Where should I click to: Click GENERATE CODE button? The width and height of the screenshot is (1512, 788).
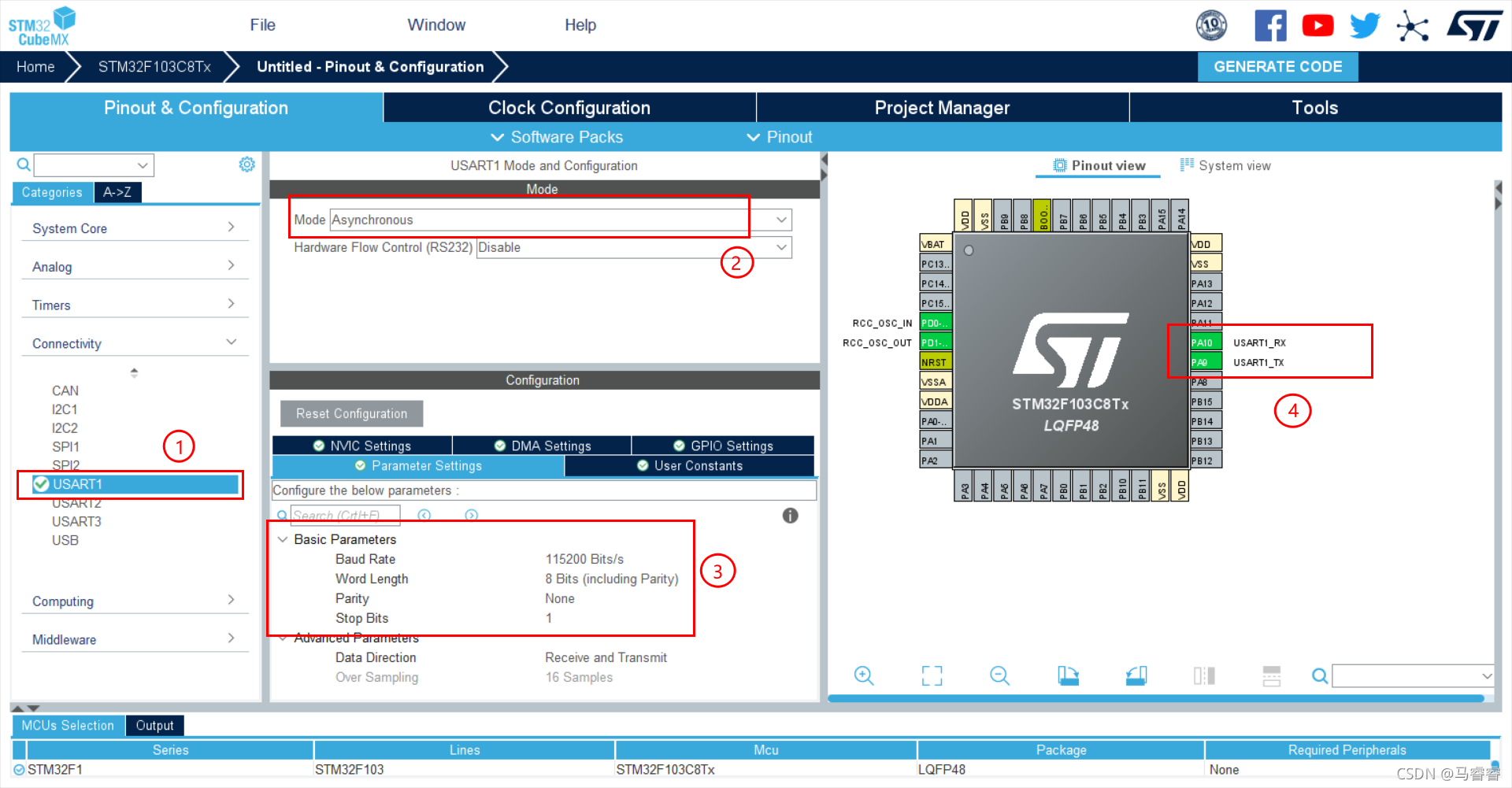point(1278,67)
